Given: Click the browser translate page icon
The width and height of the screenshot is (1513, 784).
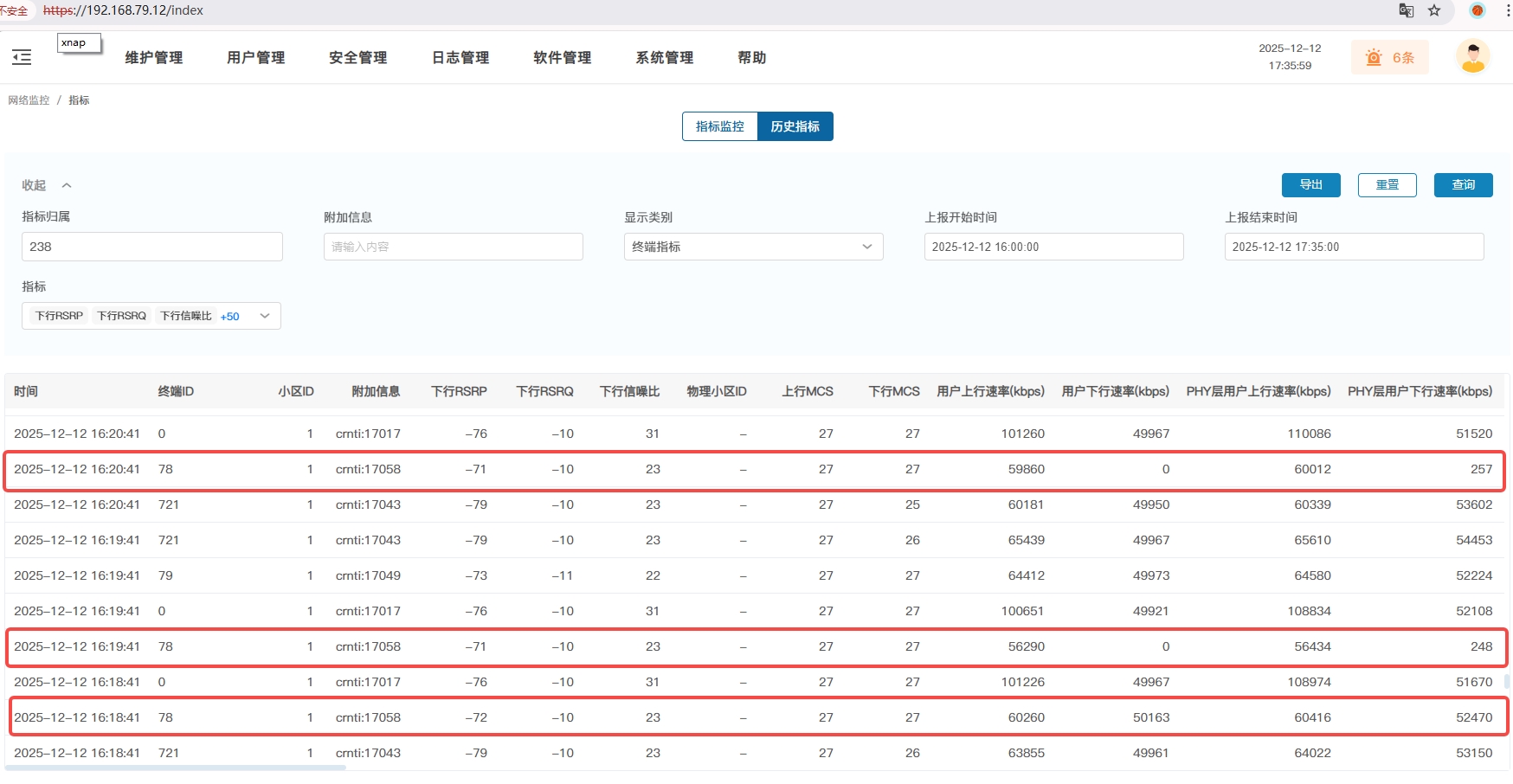Looking at the screenshot, I should coord(1406,10).
